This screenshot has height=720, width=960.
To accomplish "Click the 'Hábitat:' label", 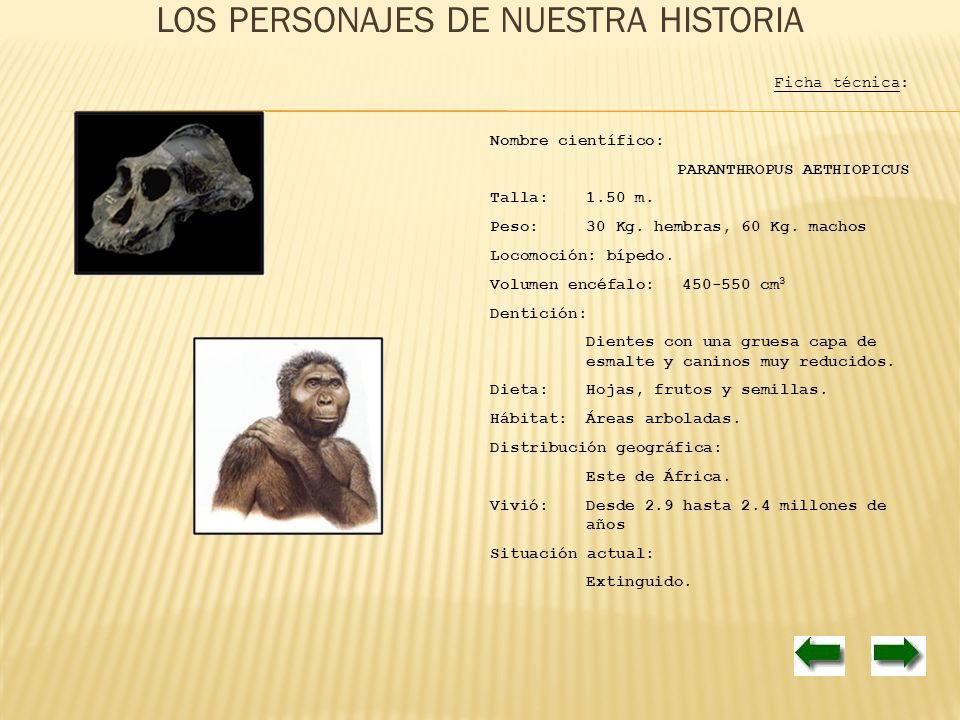I will point(528,419).
